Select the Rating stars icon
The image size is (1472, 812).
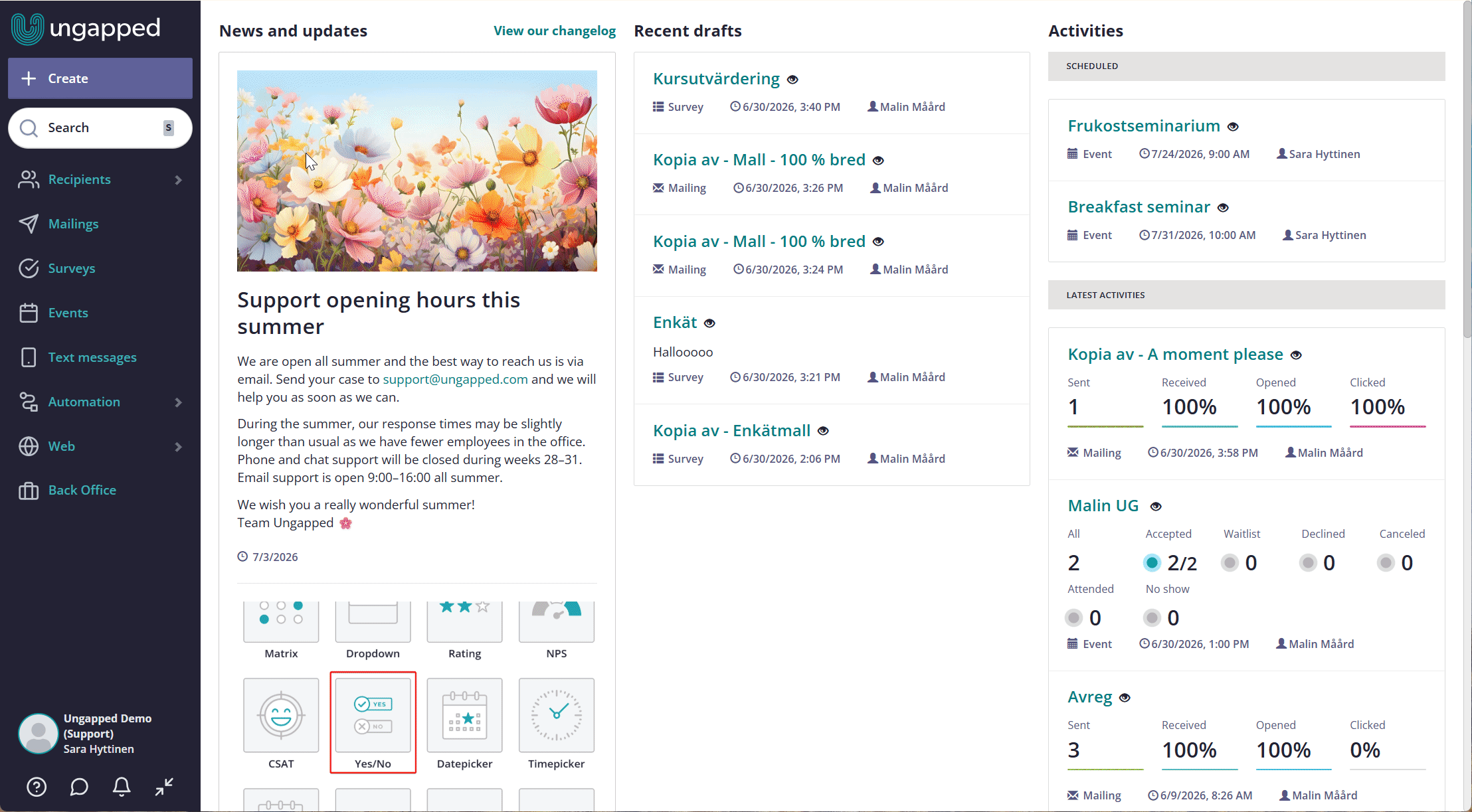464,621
